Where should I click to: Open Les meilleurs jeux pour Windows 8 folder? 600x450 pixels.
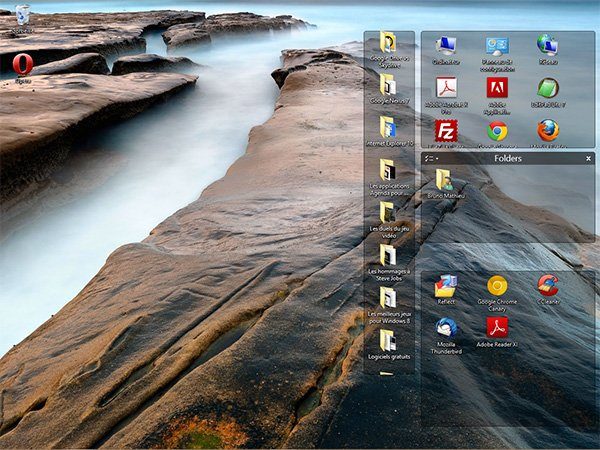tap(389, 305)
